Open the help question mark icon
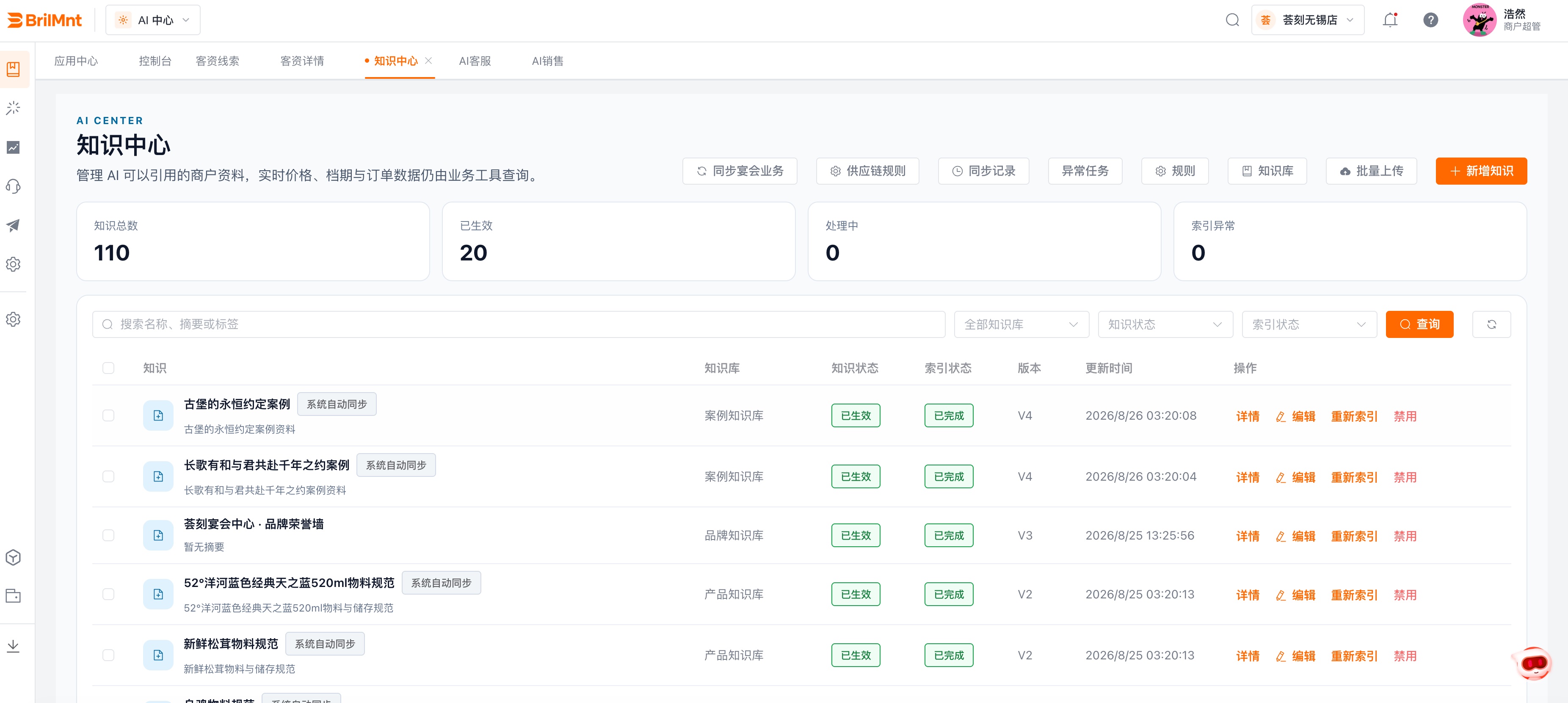The height and width of the screenshot is (703, 1568). pyautogui.click(x=1430, y=20)
